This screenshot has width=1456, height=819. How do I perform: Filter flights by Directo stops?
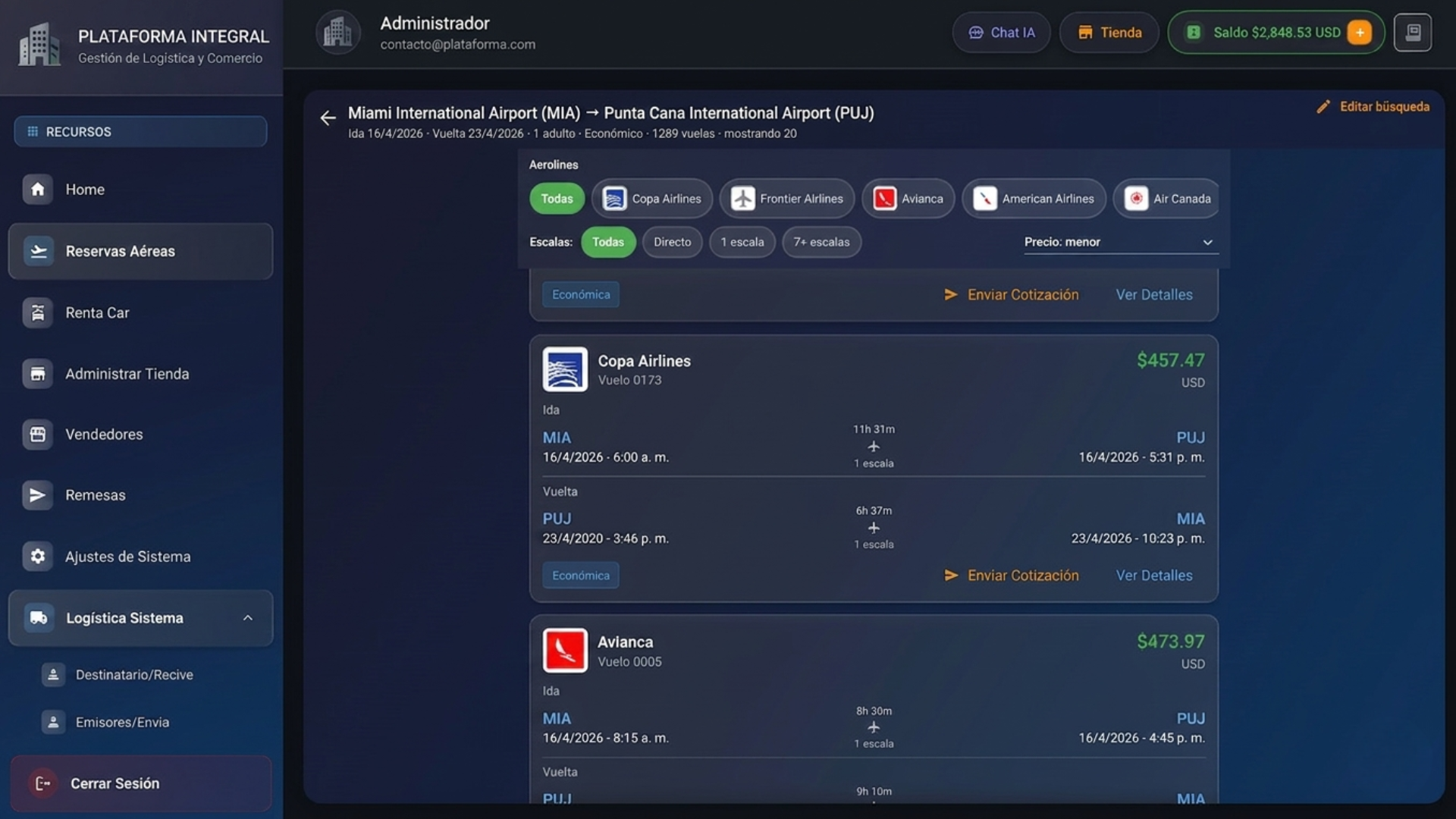coord(672,242)
